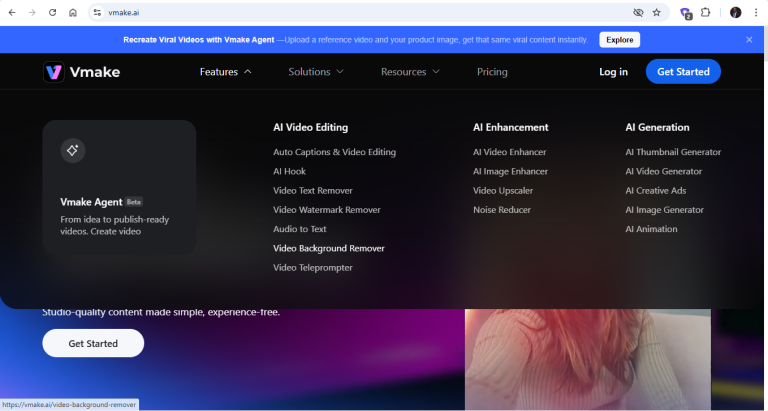
Task: Open the Chrome three-dot menu
Action: (x=756, y=13)
